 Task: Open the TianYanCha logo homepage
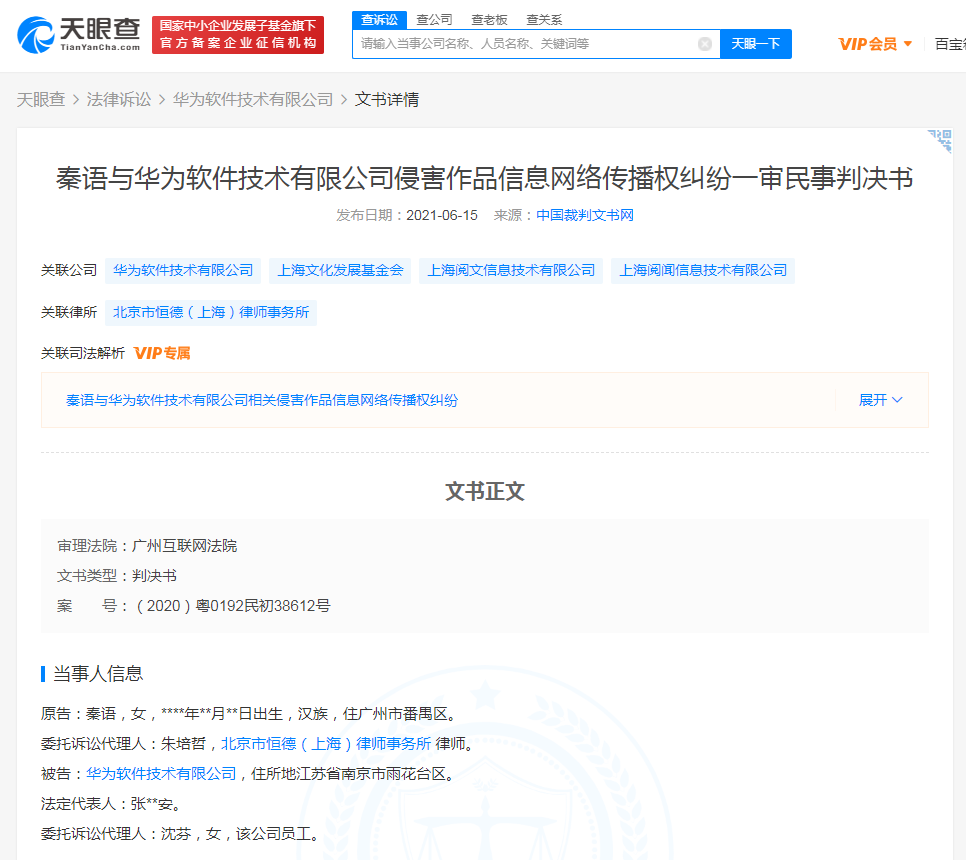tap(79, 35)
